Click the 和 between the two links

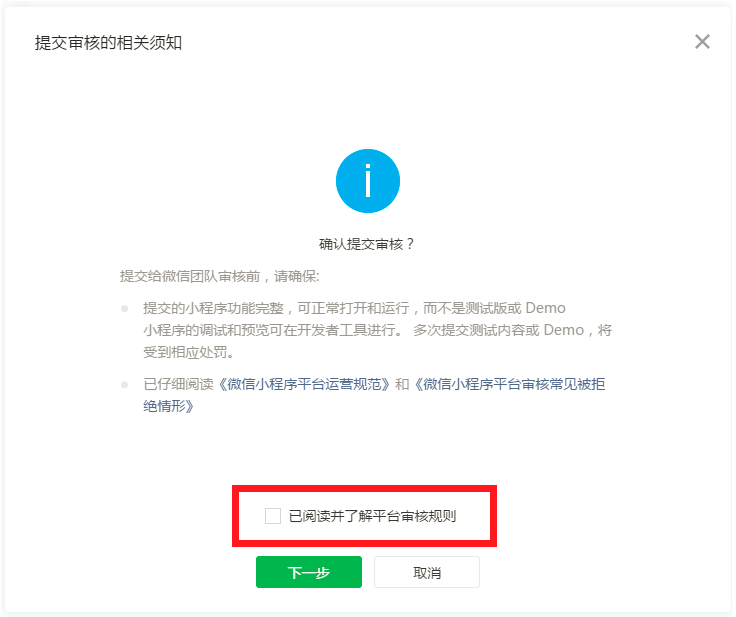(x=402, y=384)
